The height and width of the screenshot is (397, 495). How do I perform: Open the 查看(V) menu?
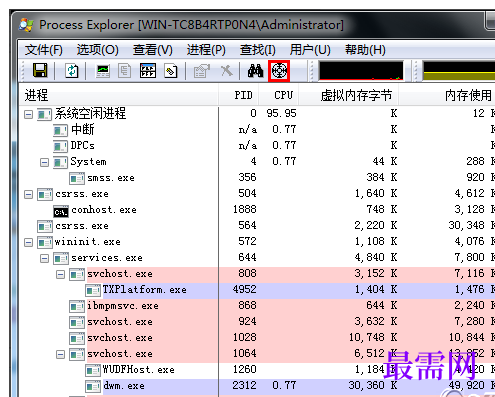(153, 50)
